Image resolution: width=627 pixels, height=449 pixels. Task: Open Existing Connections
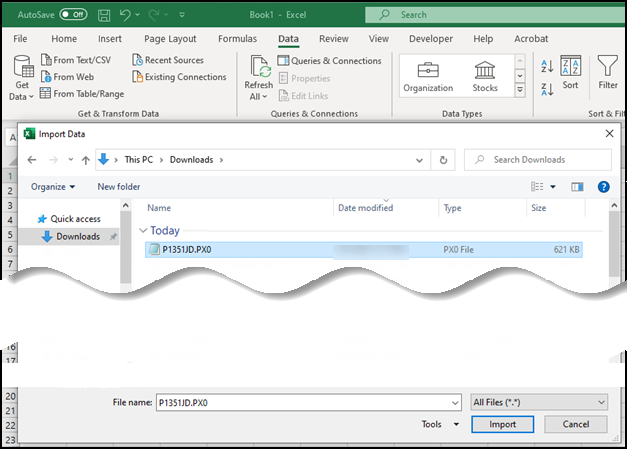tap(179, 77)
